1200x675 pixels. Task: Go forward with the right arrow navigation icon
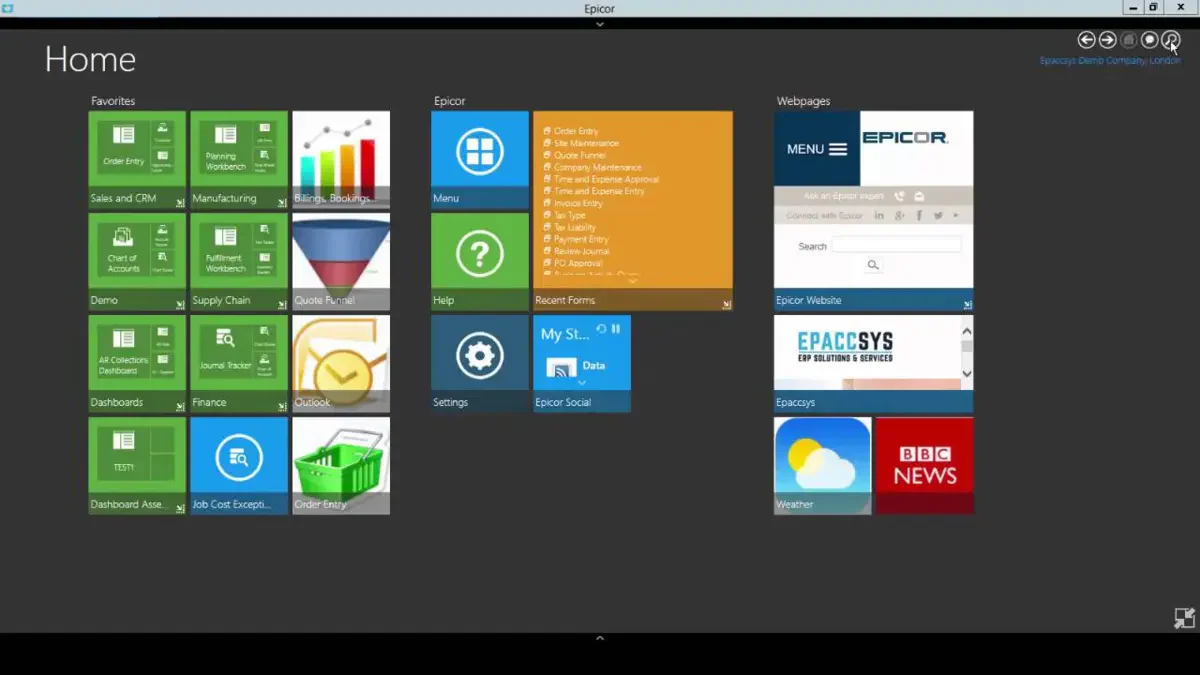(1107, 40)
